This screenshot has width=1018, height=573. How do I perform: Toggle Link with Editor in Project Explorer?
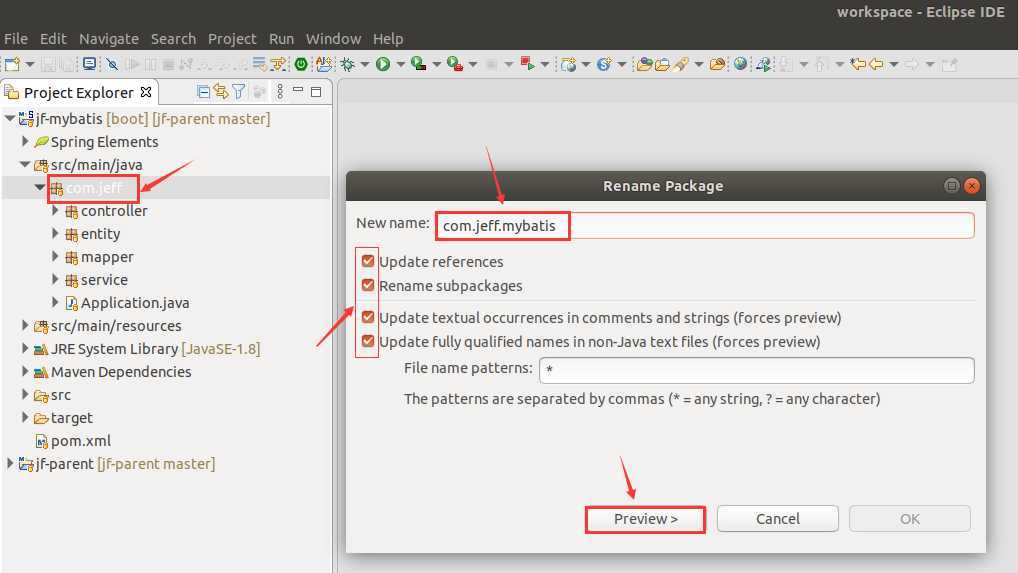[x=221, y=92]
